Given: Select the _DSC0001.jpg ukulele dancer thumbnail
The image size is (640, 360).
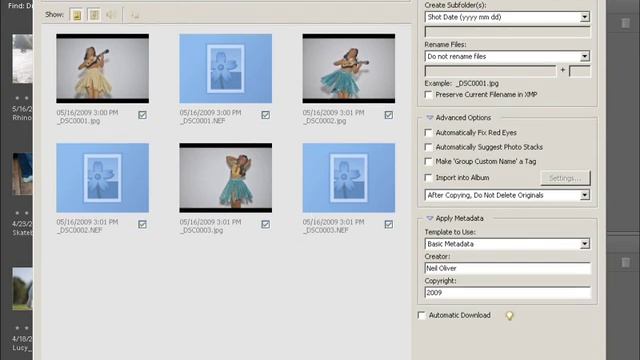Looking at the screenshot, I should click(x=102, y=69).
